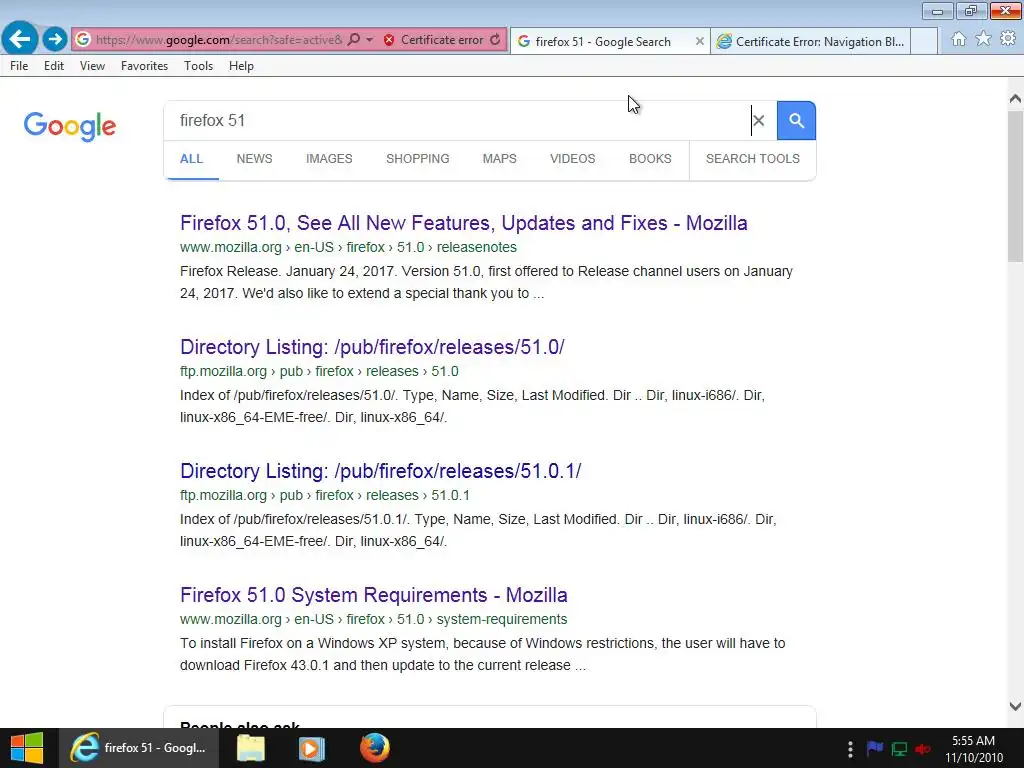Viewport: 1024px width, 768px height.
Task: Click the address bar search magnifier icon
Action: click(x=354, y=40)
